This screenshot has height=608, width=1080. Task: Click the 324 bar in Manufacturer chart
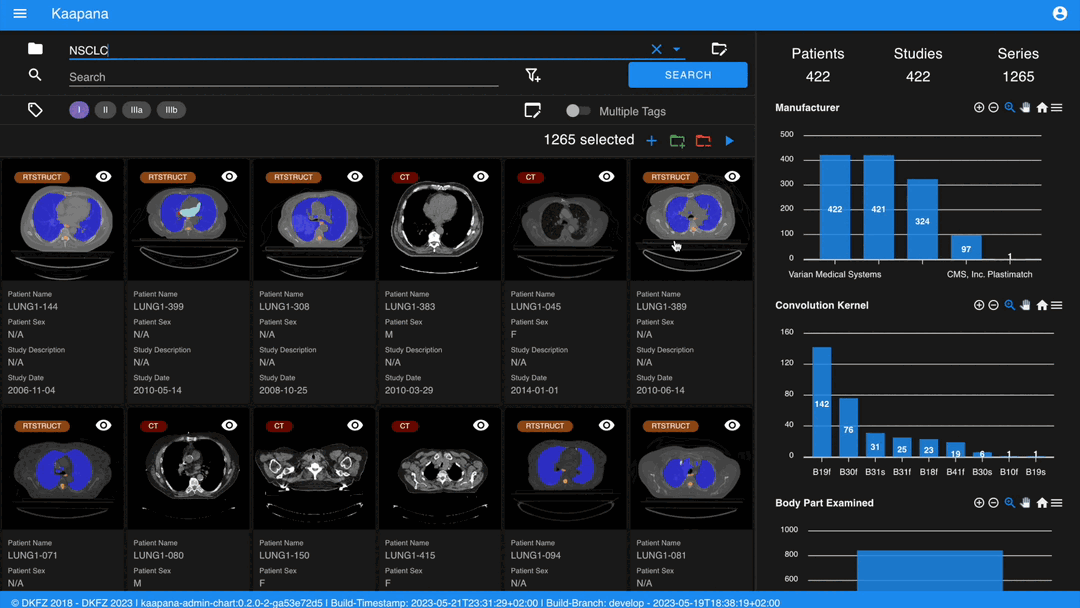click(922, 219)
